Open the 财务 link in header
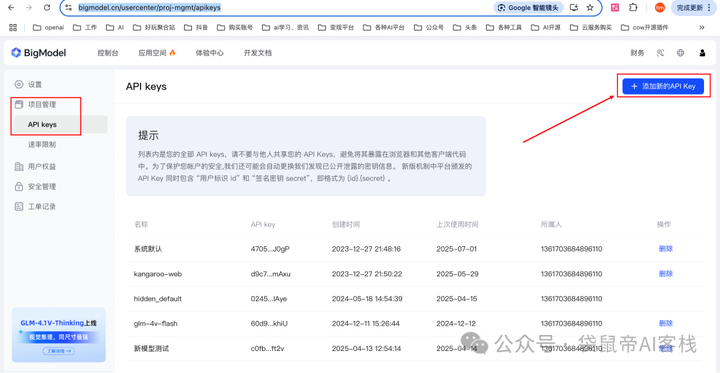The height and width of the screenshot is (373, 720). coord(637,53)
